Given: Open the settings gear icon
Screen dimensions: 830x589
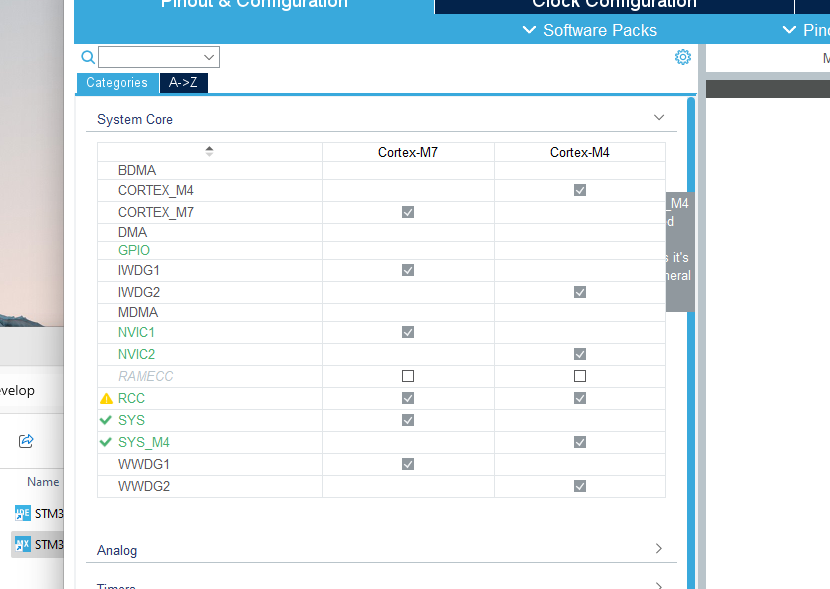Looking at the screenshot, I should click(683, 57).
